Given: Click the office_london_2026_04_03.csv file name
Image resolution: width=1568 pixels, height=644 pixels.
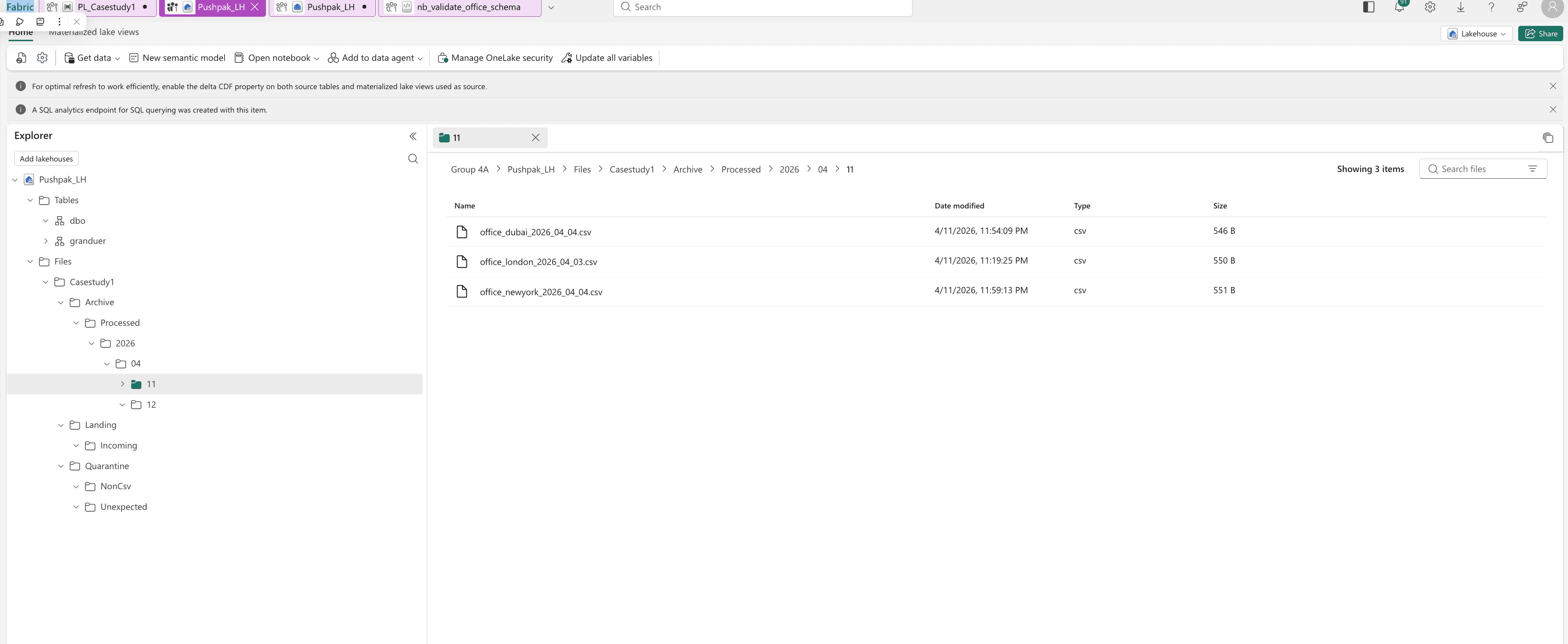Looking at the screenshot, I should point(538,263).
